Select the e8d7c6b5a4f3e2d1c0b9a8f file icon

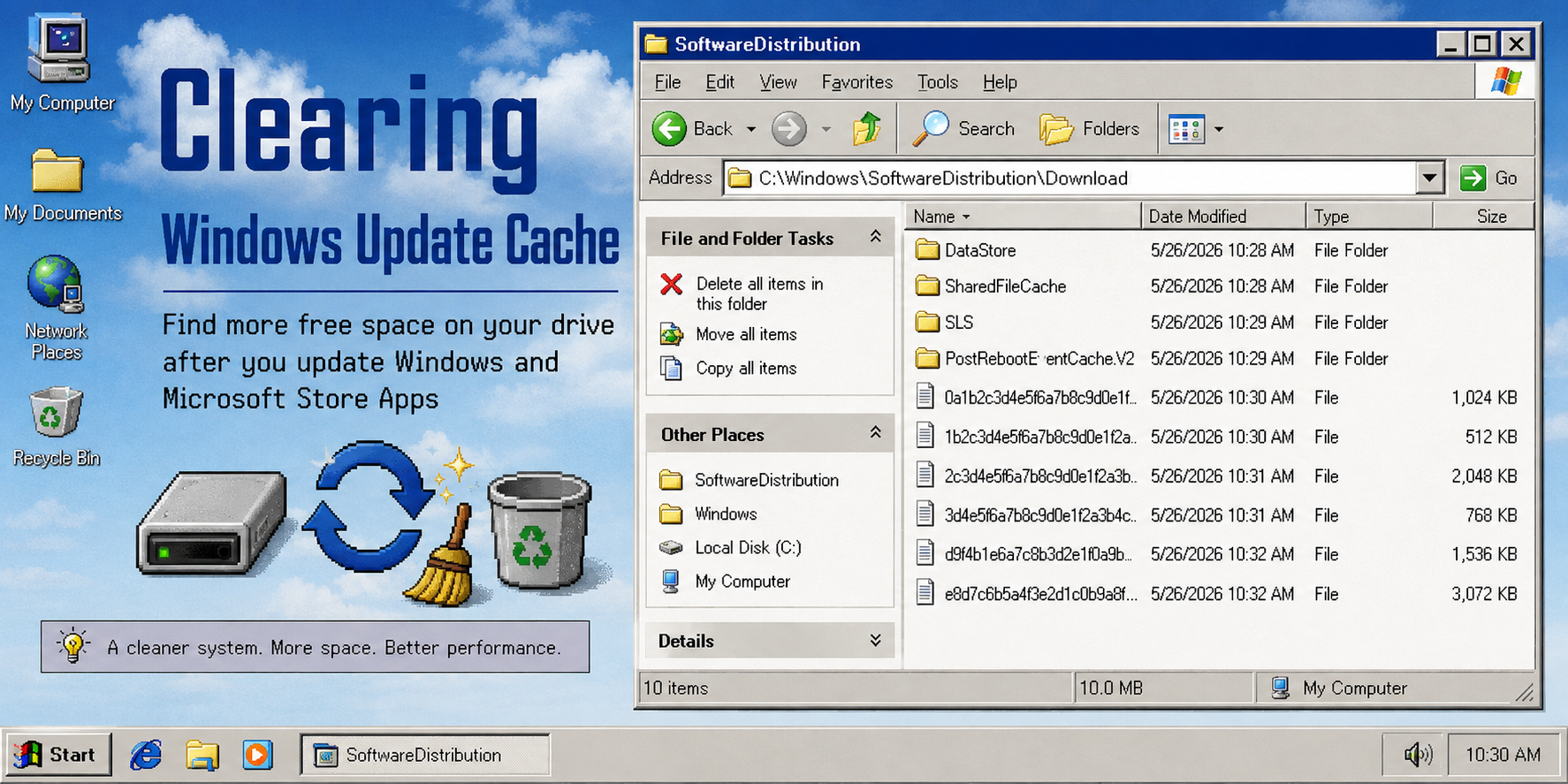pos(925,593)
